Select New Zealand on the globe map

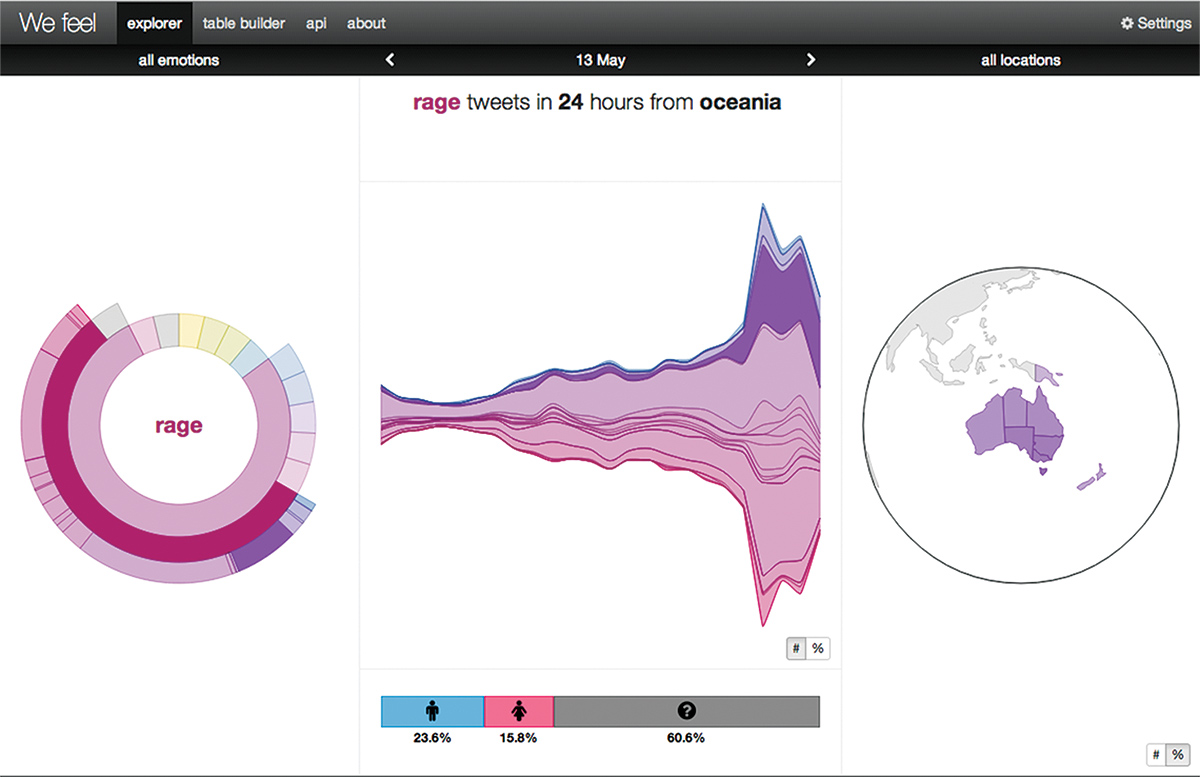[x=1090, y=477]
